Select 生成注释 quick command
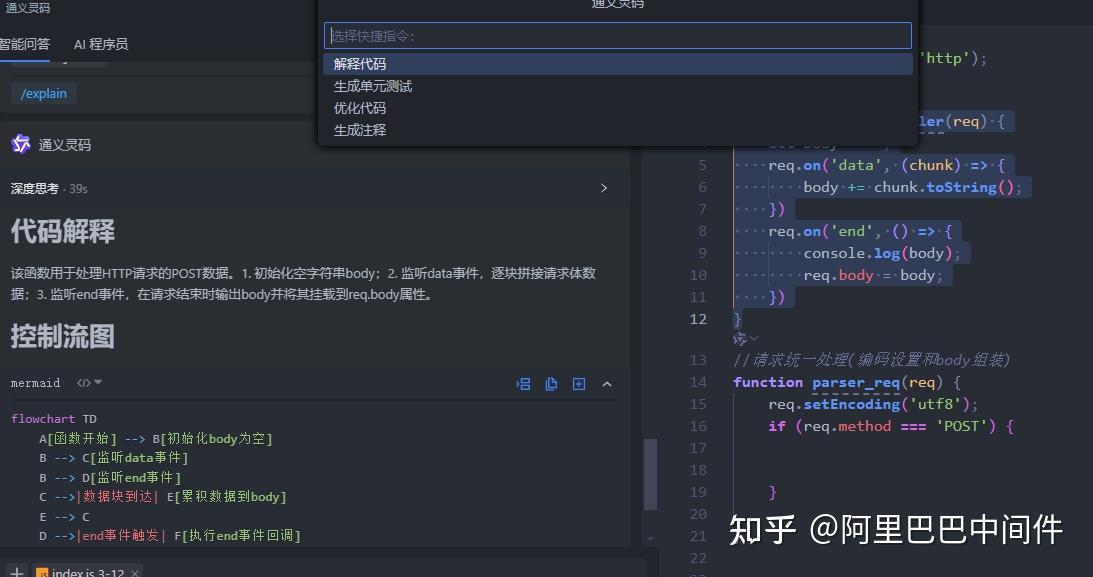Viewport: 1093px width, 577px height. (x=618, y=130)
